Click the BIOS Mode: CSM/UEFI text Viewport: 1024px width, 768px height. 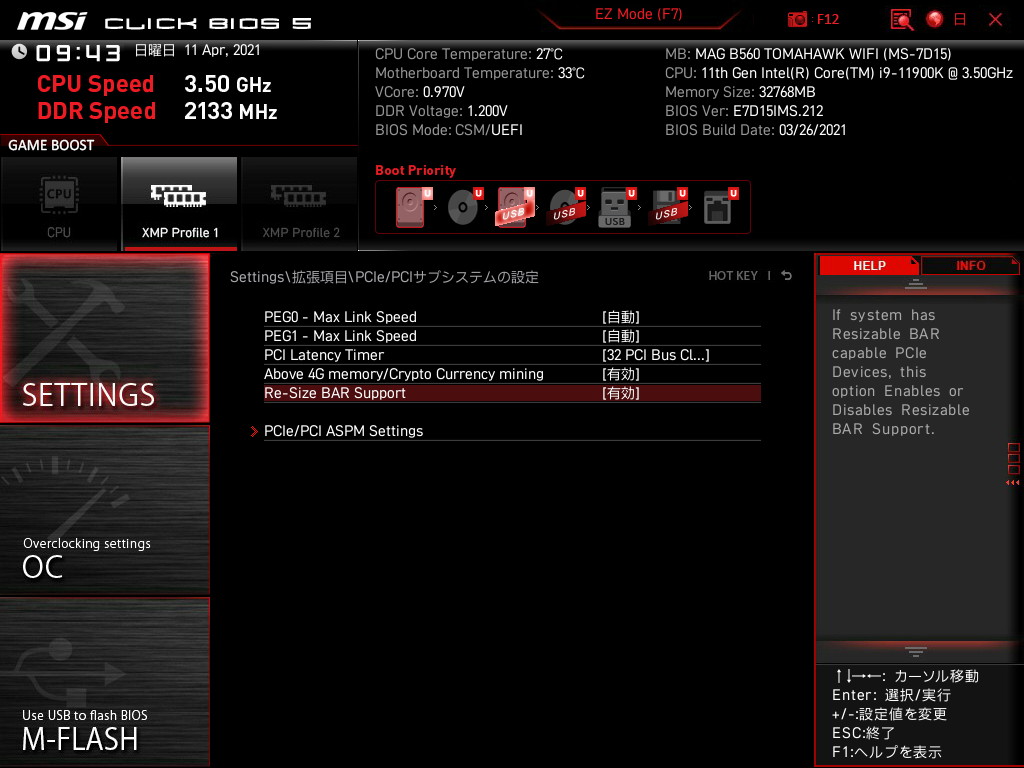(x=449, y=130)
